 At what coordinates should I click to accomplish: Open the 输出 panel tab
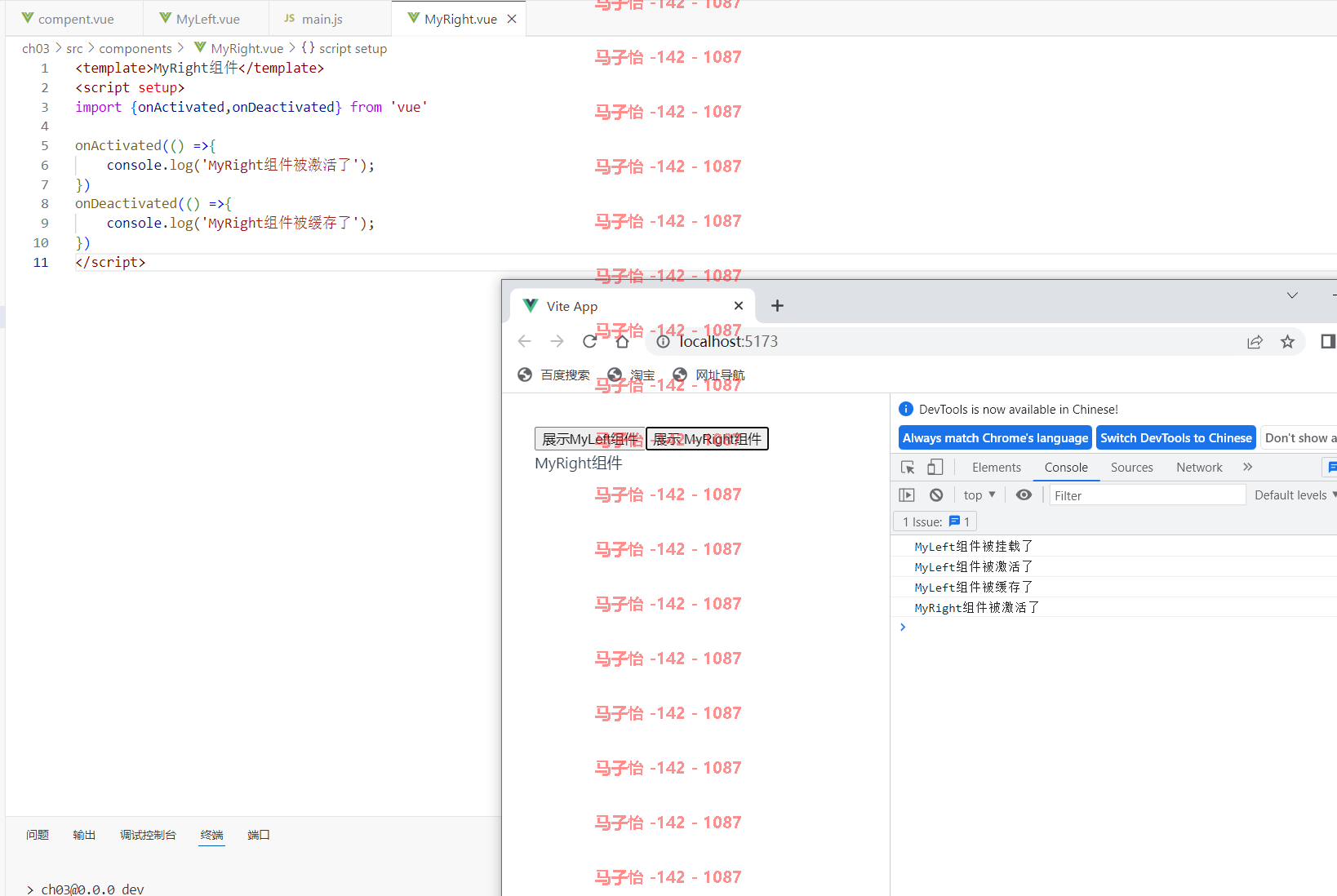[84, 835]
